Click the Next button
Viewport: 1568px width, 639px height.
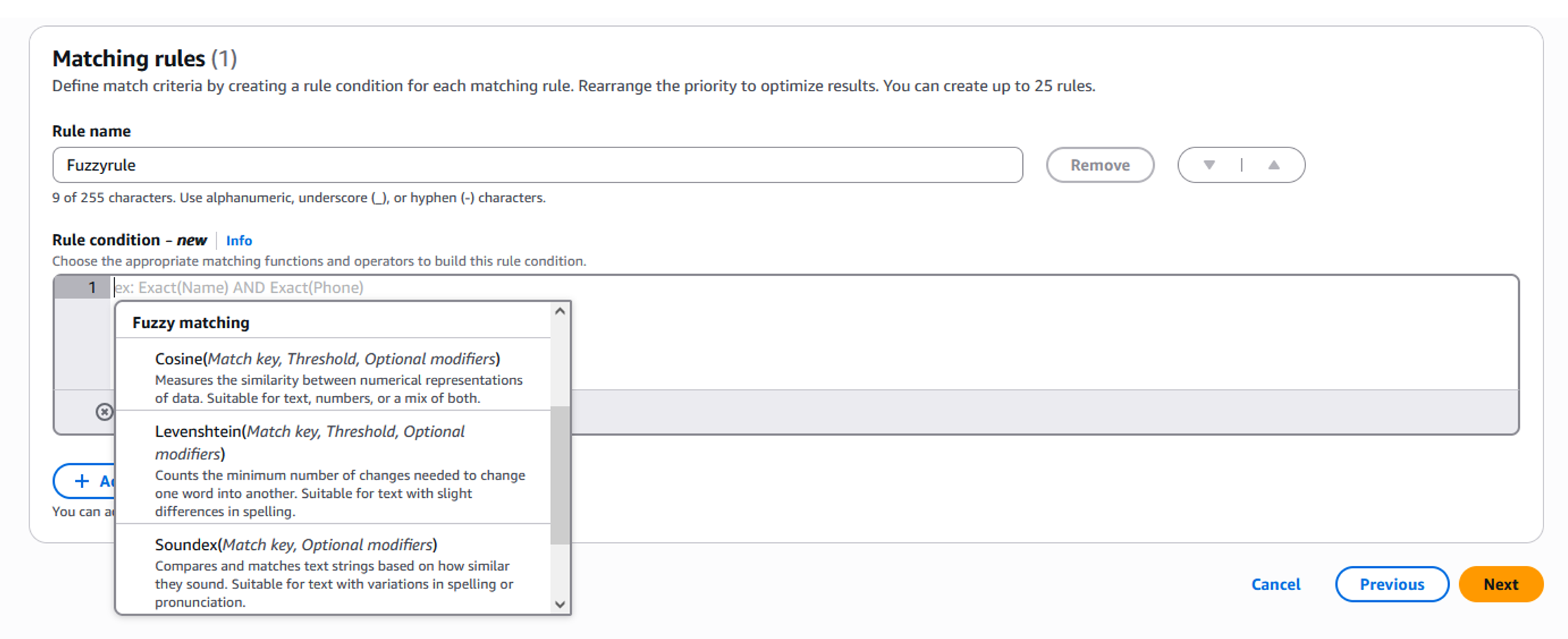coord(1500,584)
